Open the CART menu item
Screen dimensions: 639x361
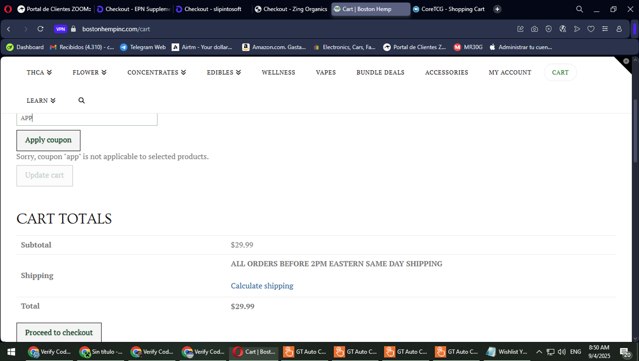pos(560,73)
